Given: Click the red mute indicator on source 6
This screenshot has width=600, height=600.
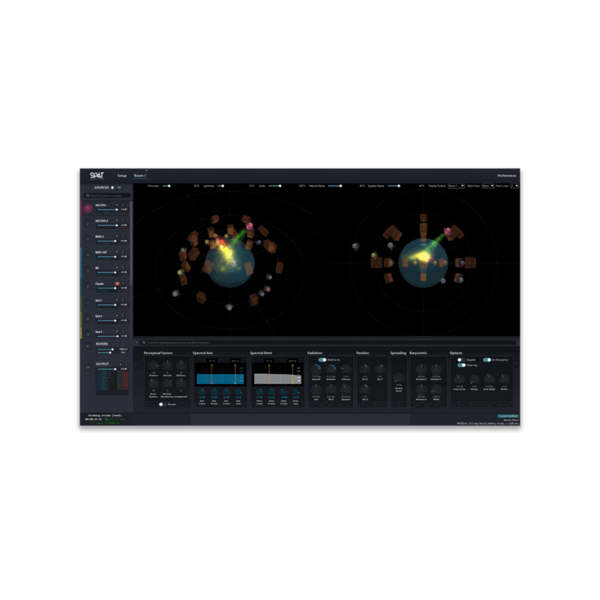Looking at the screenshot, I should point(117,284).
